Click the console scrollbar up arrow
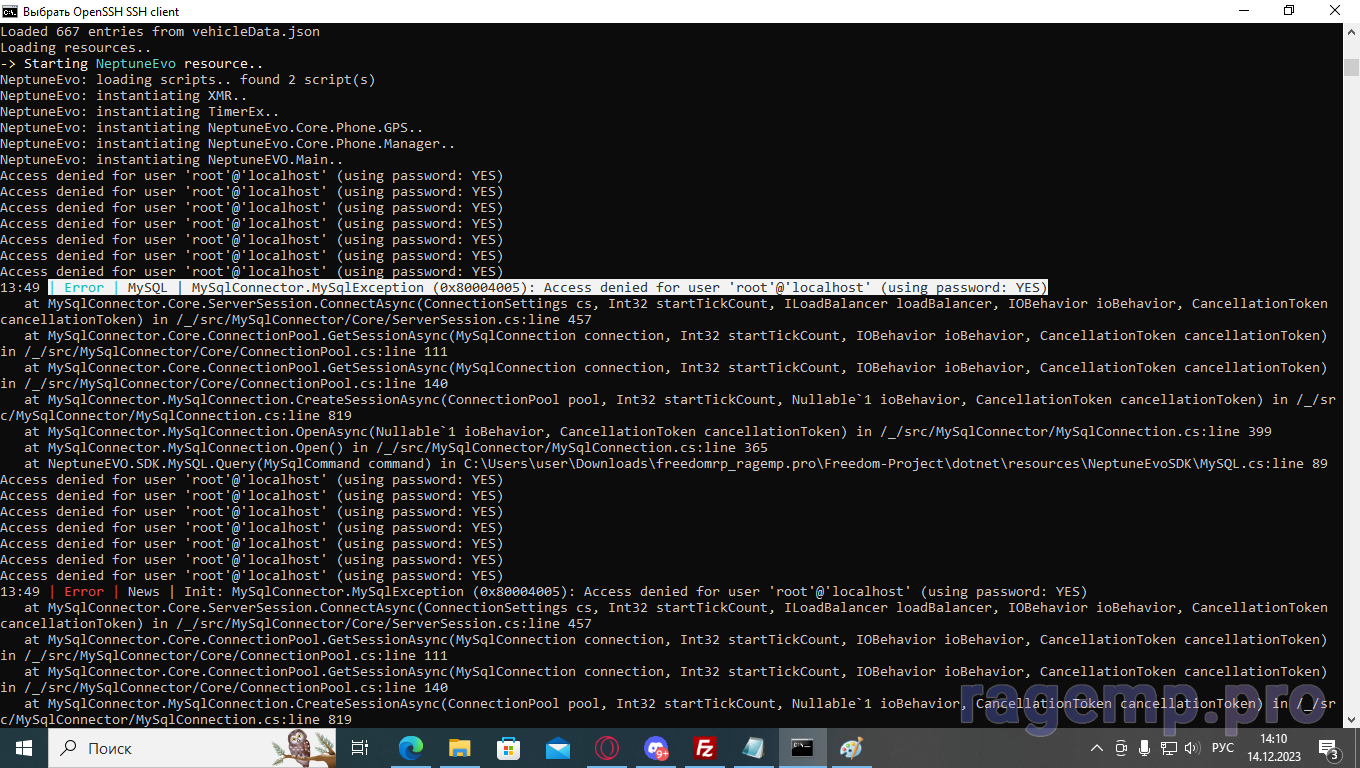Viewport: 1360px width, 768px height. pyautogui.click(x=1351, y=32)
